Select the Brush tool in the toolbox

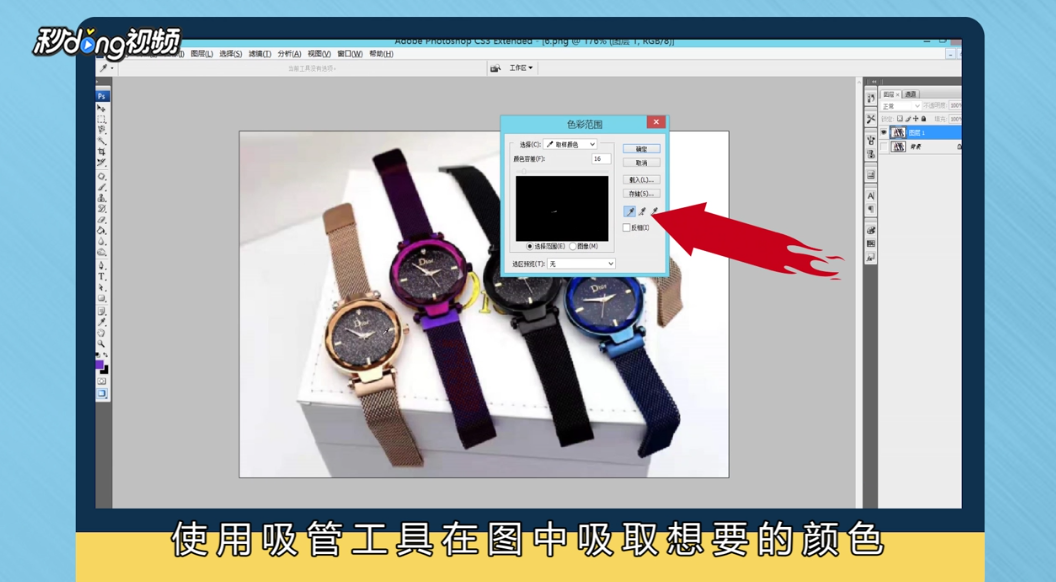pyautogui.click(x=102, y=187)
